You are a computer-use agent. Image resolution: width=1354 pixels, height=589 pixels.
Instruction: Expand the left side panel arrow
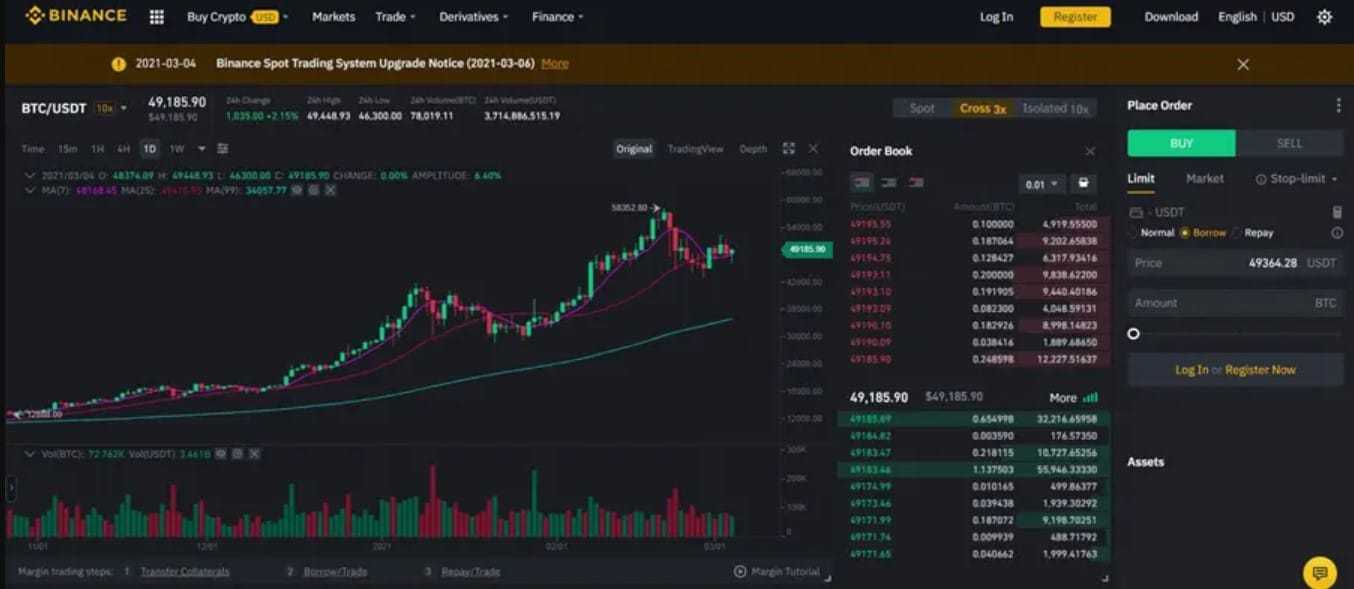point(11,489)
